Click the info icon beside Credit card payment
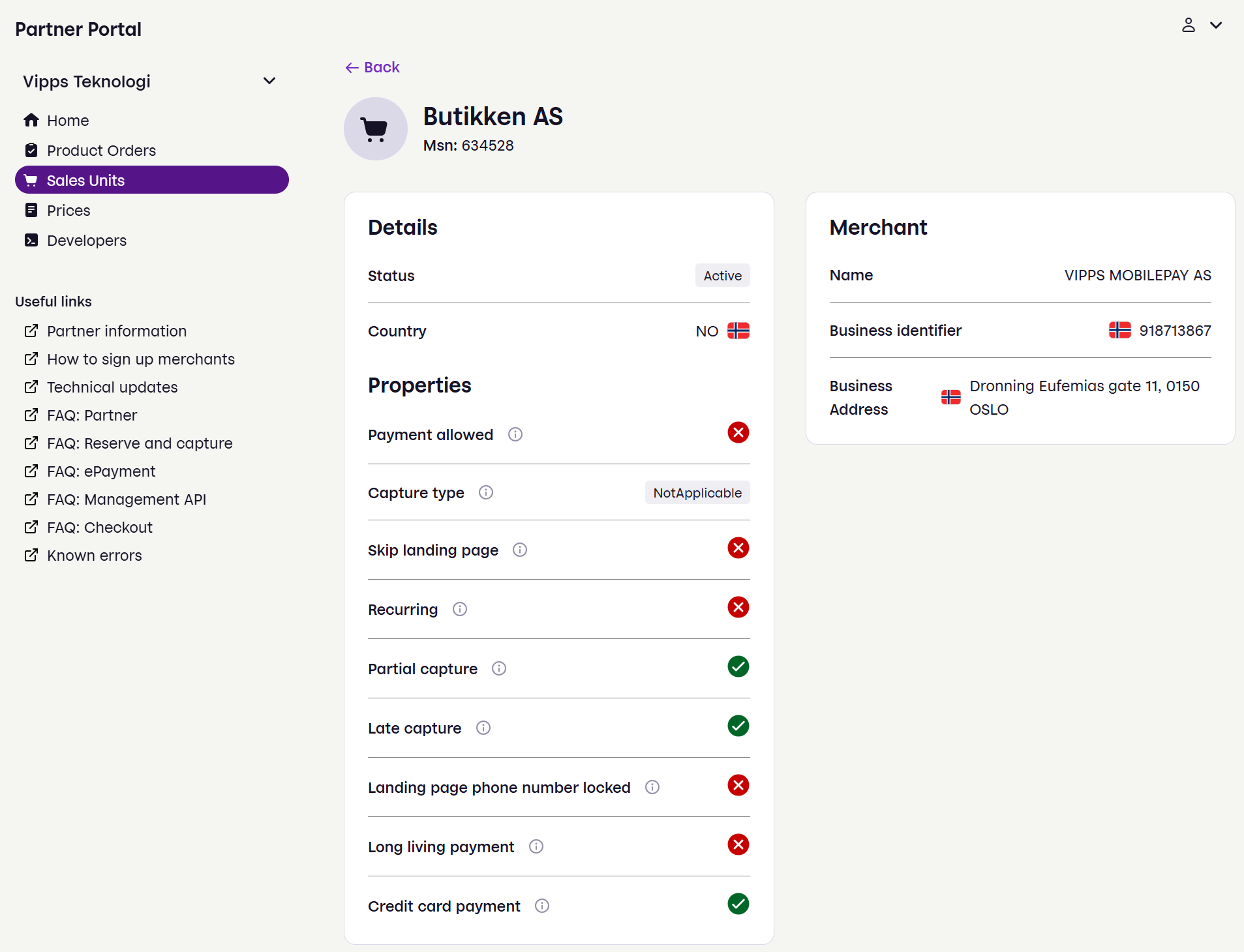This screenshot has width=1244, height=952. tap(542, 906)
